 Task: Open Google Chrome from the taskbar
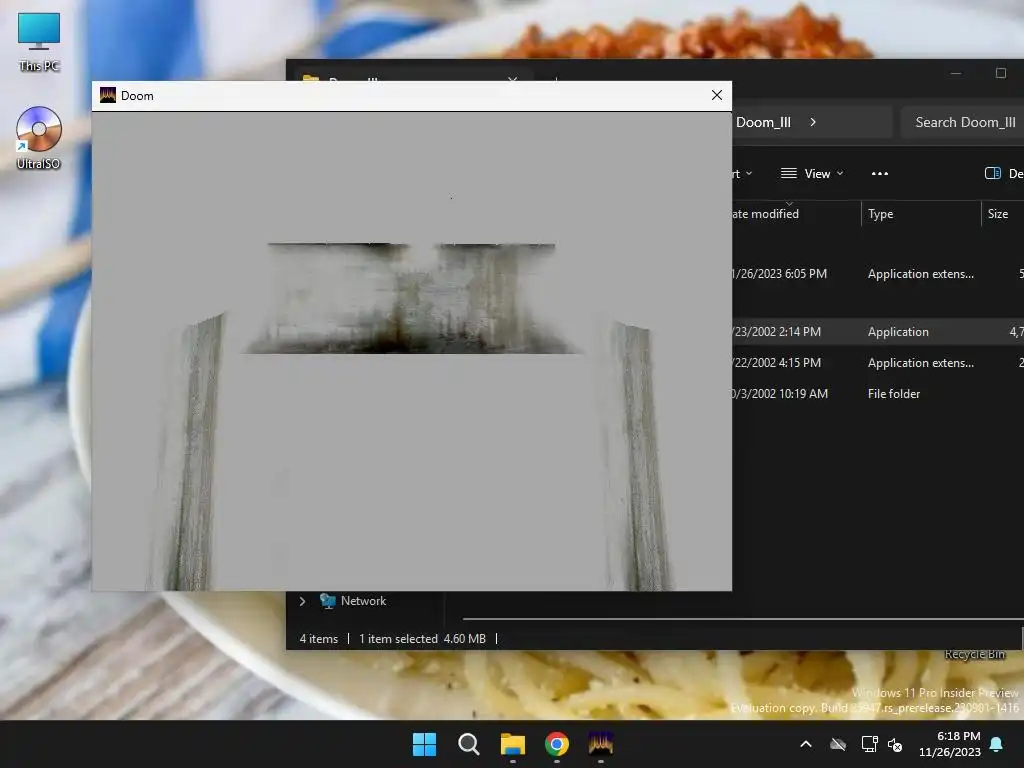(x=556, y=744)
